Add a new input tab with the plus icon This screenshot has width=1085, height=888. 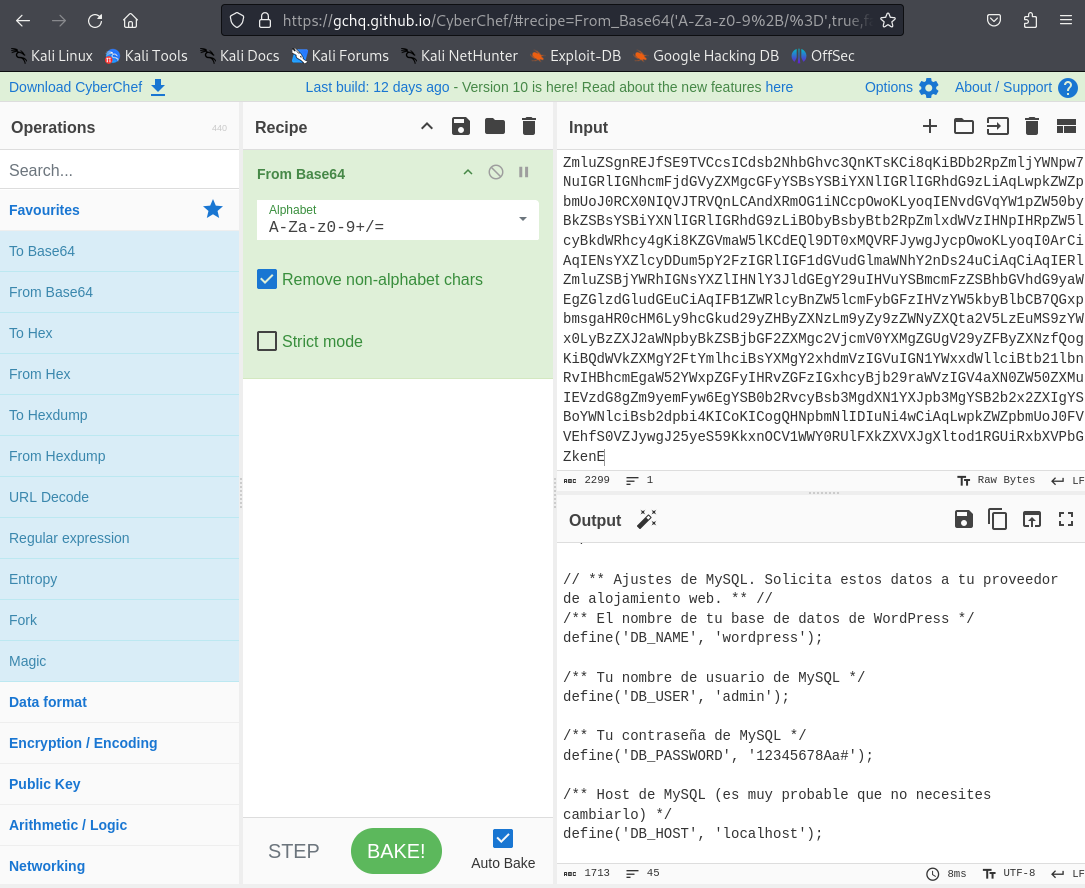pos(929,126)
